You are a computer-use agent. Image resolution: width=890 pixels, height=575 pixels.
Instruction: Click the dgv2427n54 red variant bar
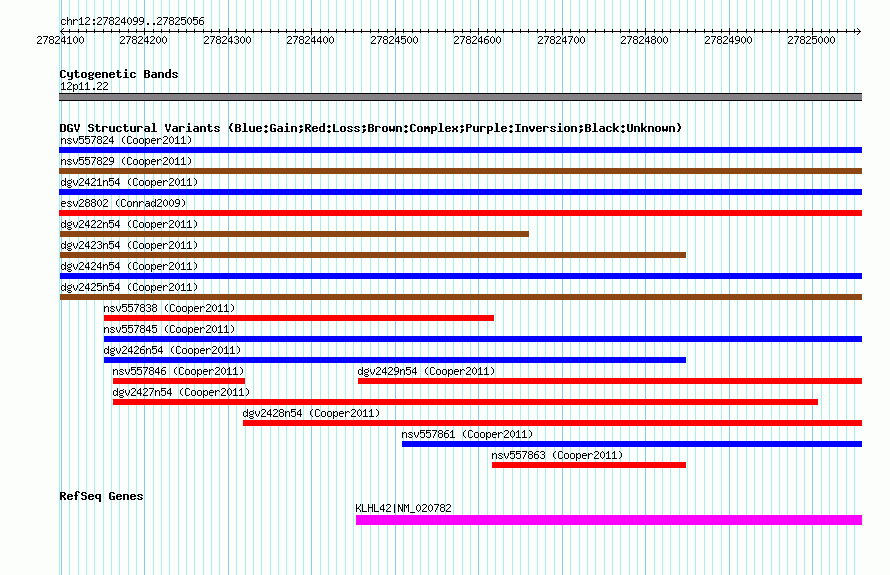[x=465, y=402]
